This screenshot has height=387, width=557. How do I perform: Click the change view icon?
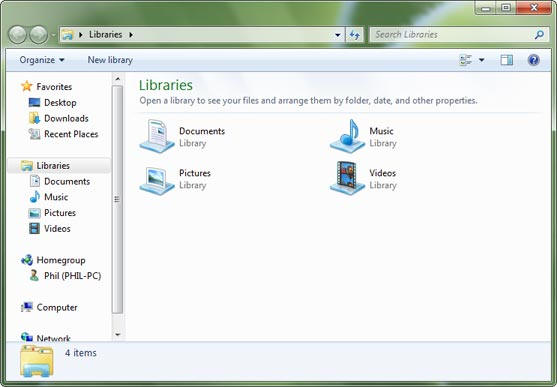click(x=465, y=60)
